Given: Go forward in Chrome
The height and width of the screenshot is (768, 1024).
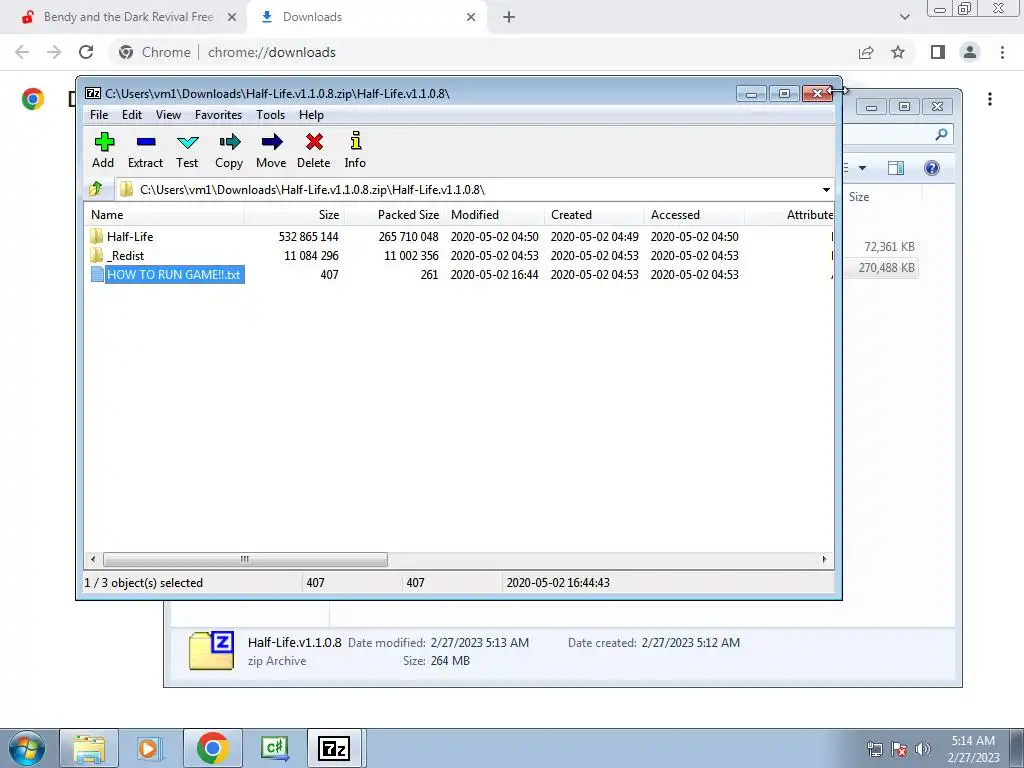Looking at the screenshot, I should [54, 52].
